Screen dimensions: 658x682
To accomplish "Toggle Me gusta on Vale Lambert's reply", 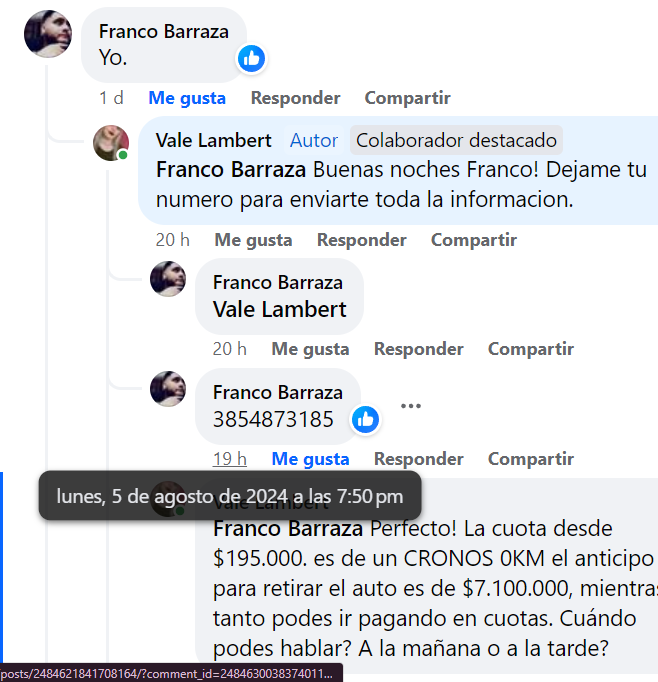I will pos(253,240).
